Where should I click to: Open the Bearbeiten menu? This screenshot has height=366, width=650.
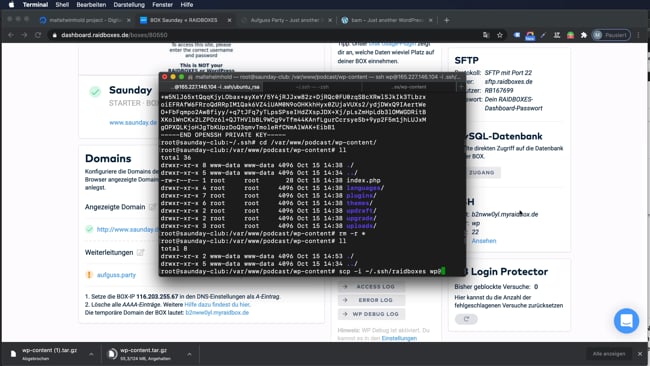pyautogui.click(x=91, y=5)
